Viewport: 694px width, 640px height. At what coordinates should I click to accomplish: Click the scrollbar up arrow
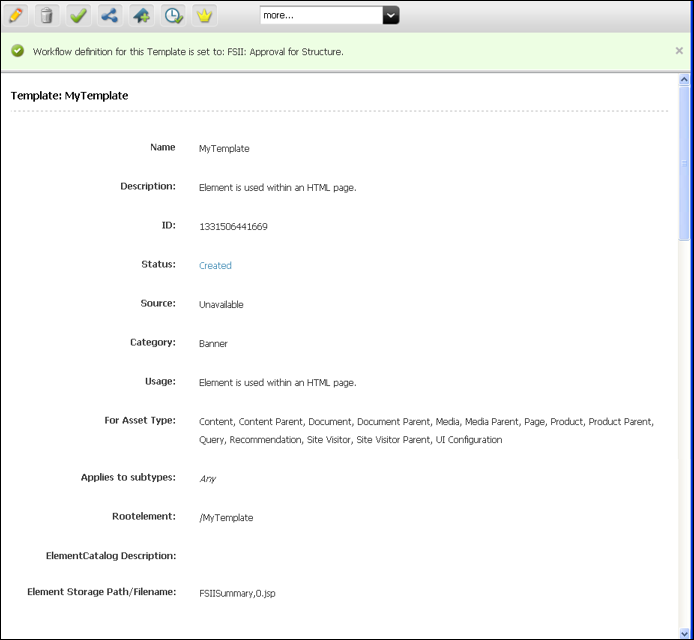(x=684, y=80)
